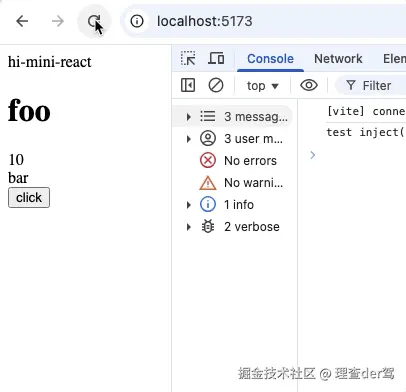Select the 3 messages list icon
406x392 pixels.
[208, 116]
